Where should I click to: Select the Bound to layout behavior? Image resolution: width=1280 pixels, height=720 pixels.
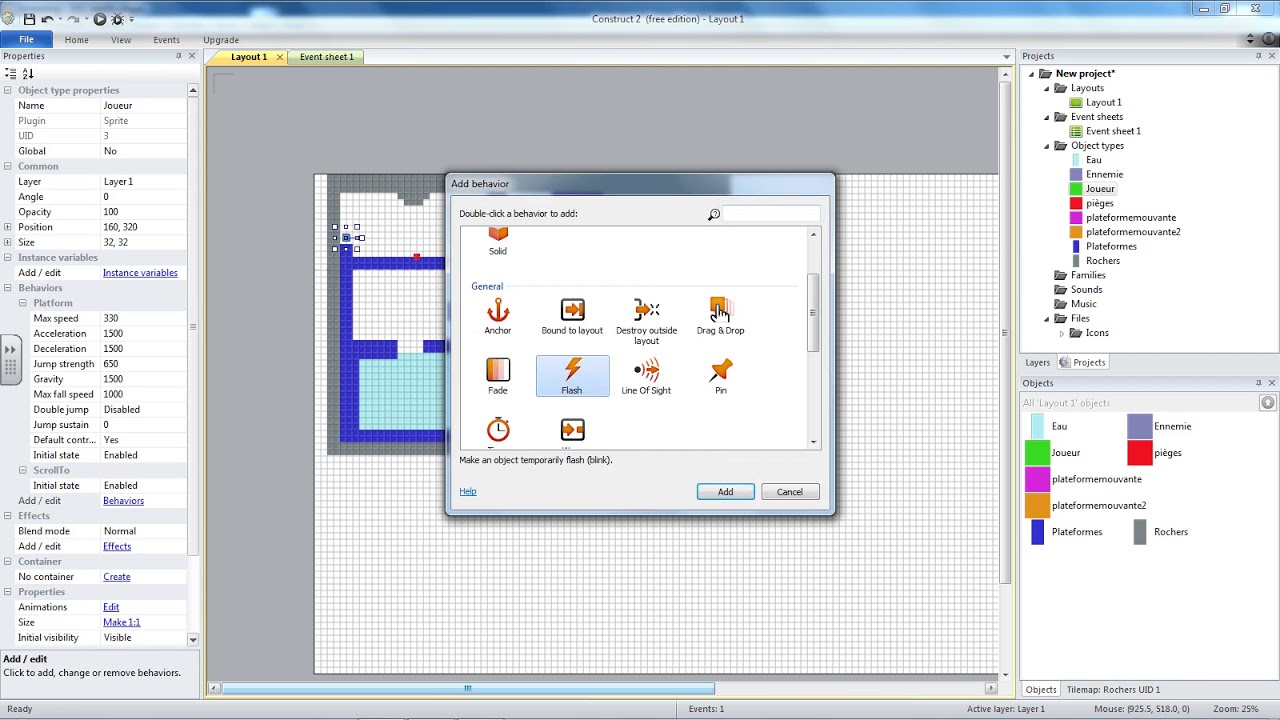572,317
